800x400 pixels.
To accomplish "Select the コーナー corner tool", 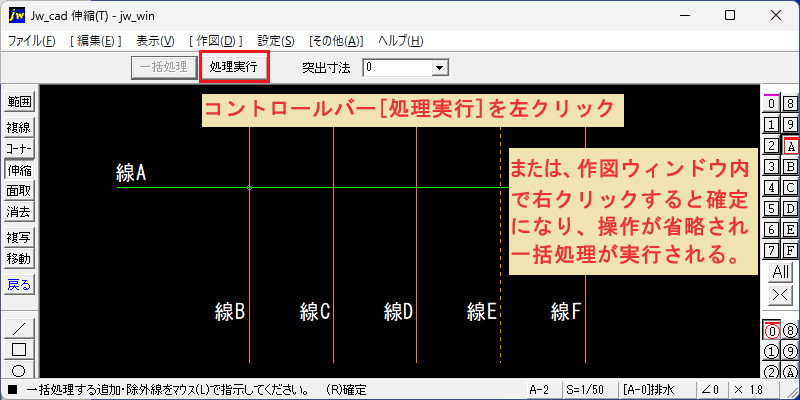I will 19,149.
